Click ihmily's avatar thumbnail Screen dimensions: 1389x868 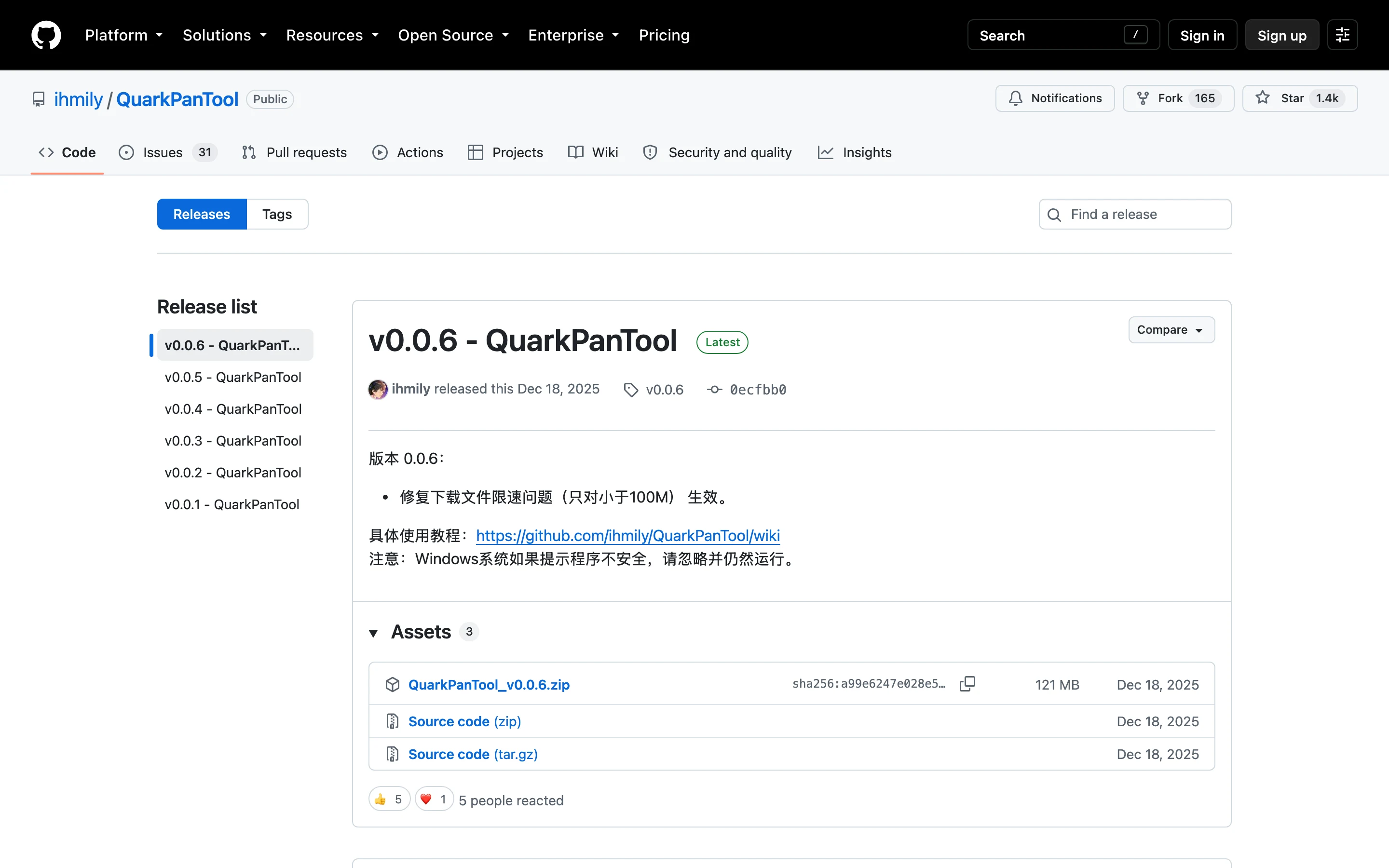[x=378, y=389]
